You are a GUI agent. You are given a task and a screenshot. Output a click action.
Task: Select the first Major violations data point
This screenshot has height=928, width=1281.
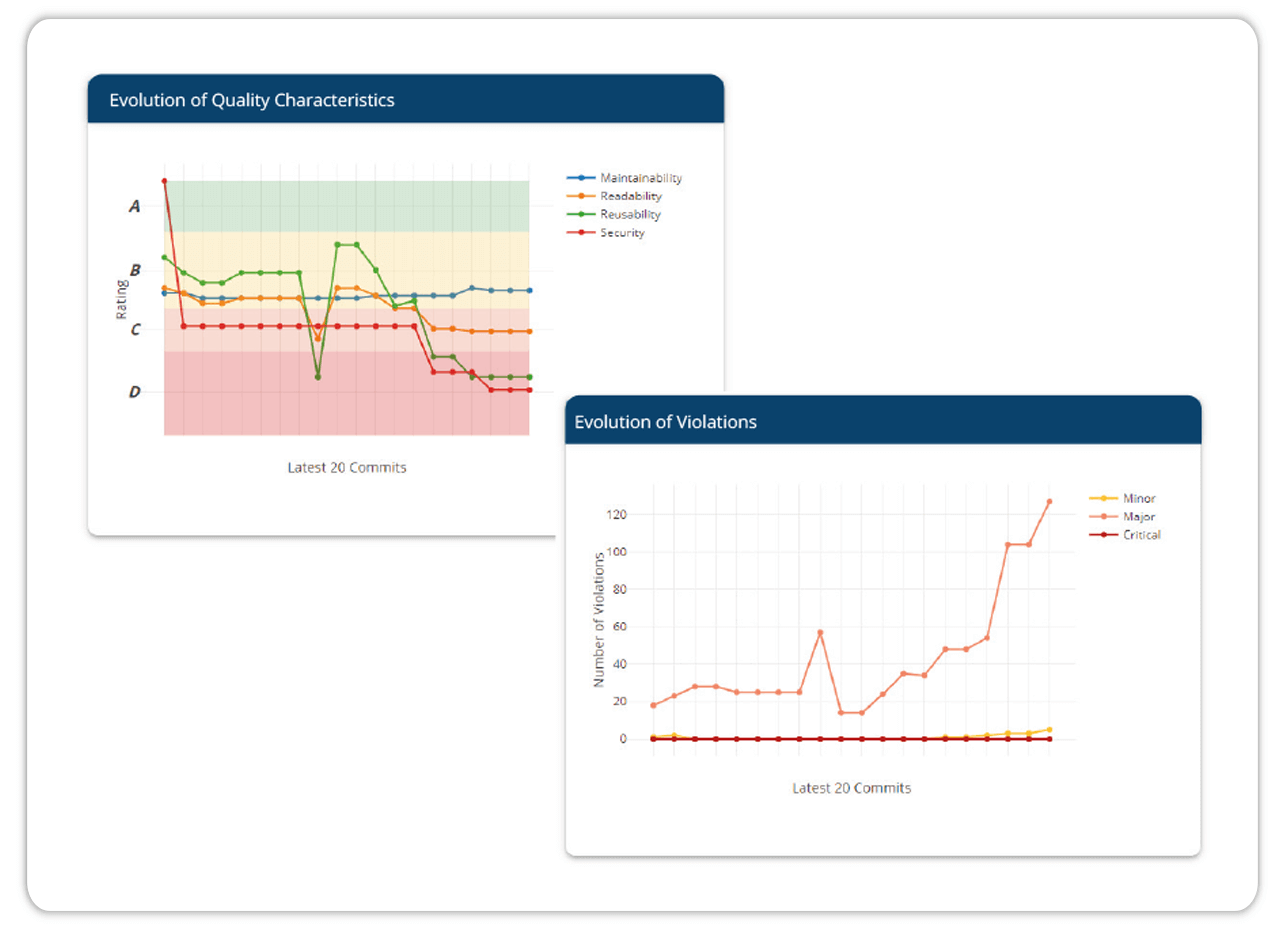tap(653, 705)
